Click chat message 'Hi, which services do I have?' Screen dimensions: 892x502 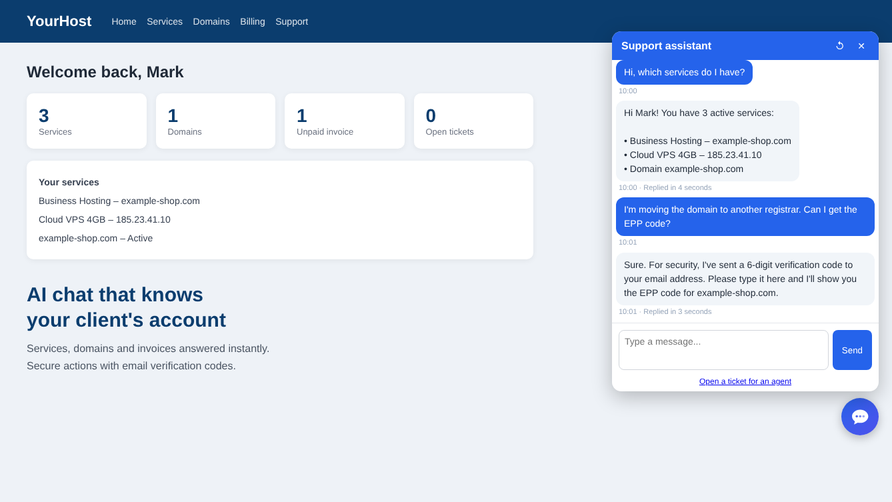684,72
